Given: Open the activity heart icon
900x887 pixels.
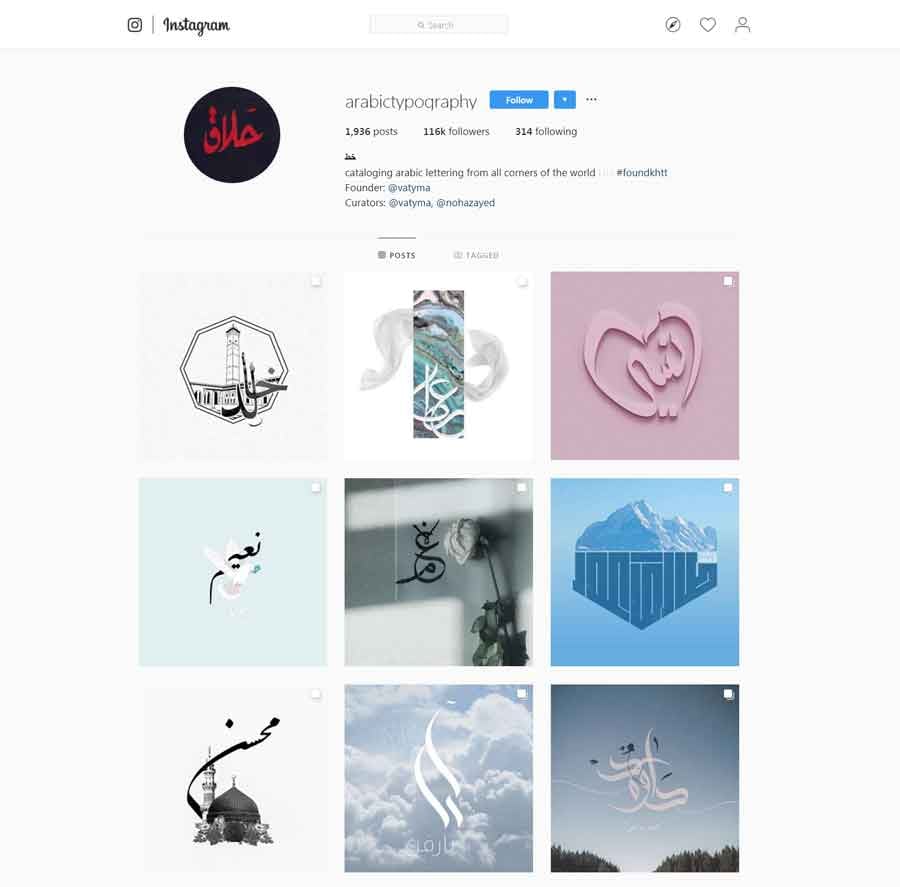Looking at the screenshot, I should tap(708, 25).
